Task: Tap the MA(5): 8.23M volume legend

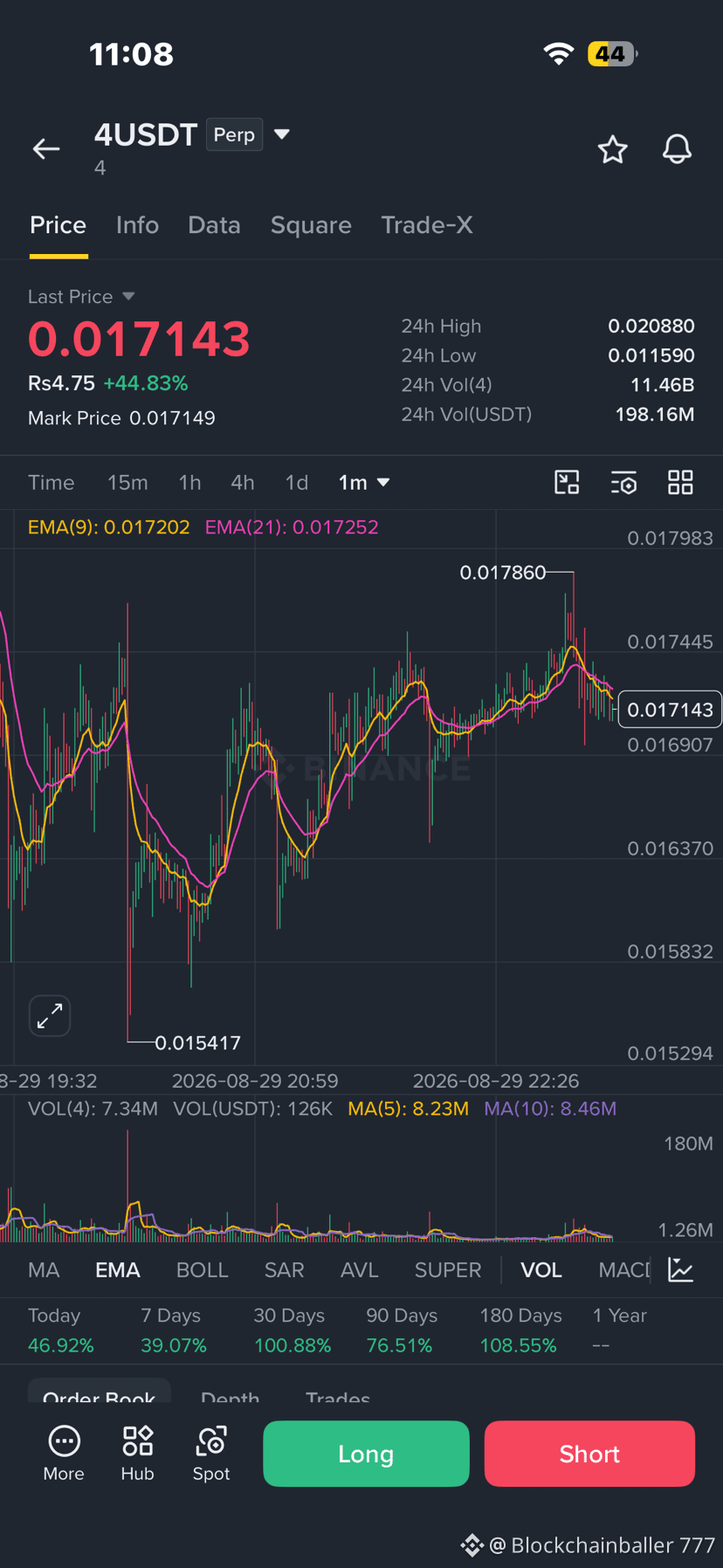Action: click(x=408, y=1109)
